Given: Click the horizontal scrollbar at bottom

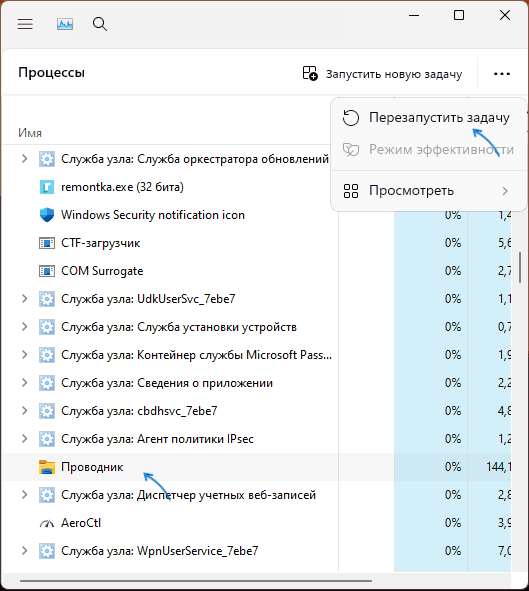Looking at the screenshot, I should [196, 581].
